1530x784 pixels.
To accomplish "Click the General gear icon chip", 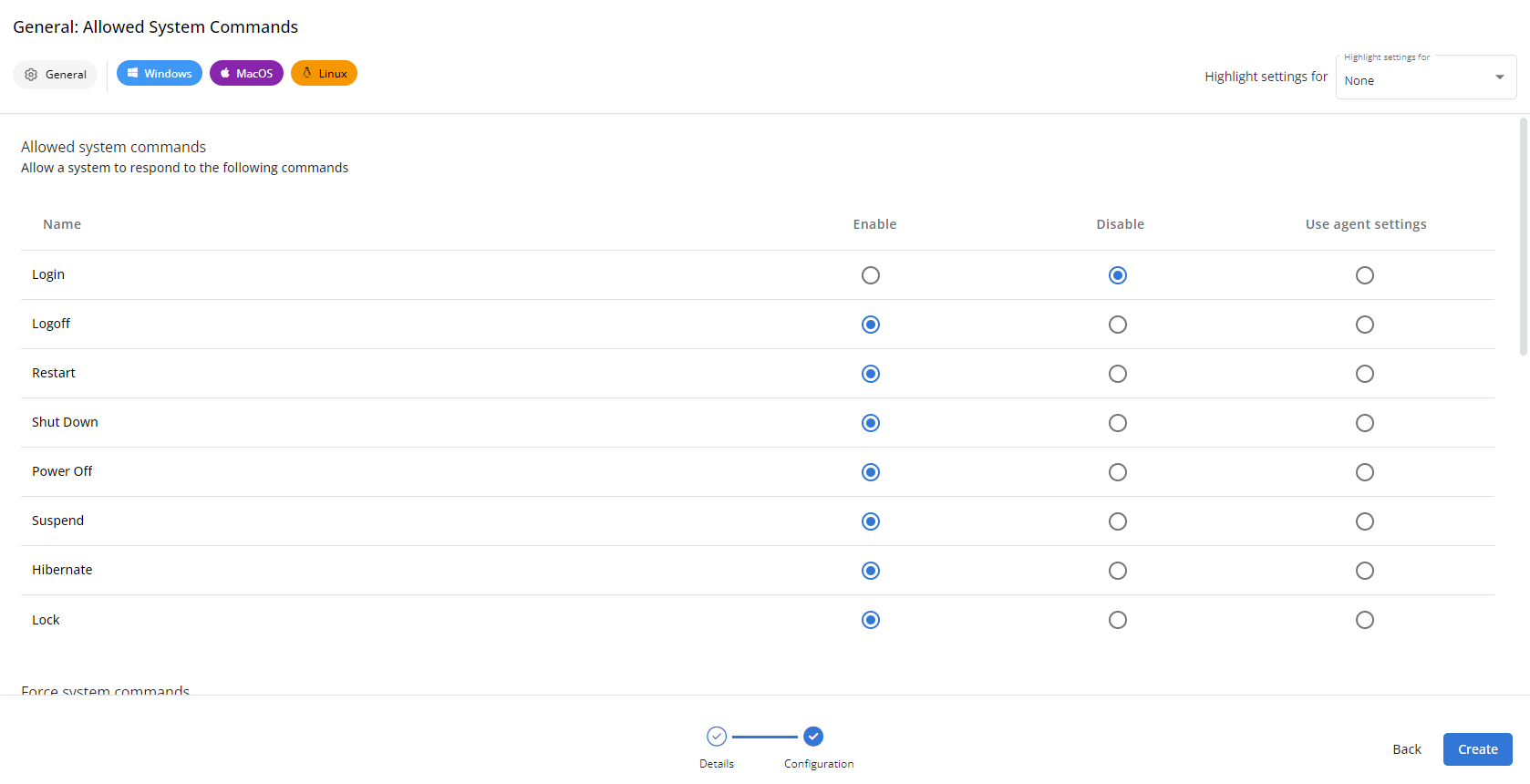I will click(x=55, y=75).
